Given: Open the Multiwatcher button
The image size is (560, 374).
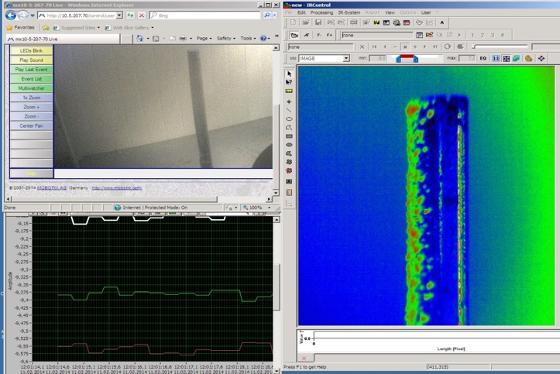Looking at the screenshot, I should (31, 88).
